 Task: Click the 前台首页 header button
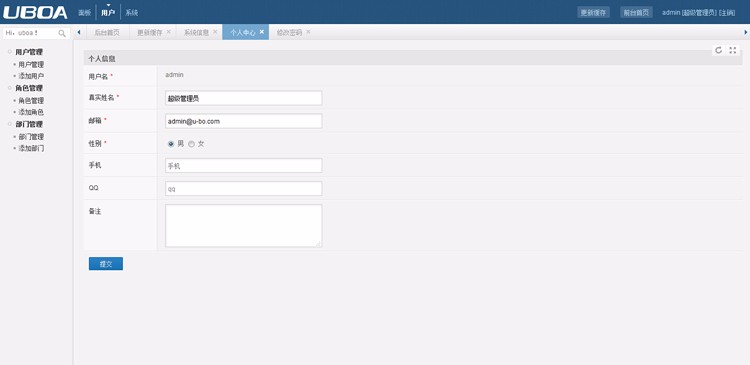[x=636, y=13]
